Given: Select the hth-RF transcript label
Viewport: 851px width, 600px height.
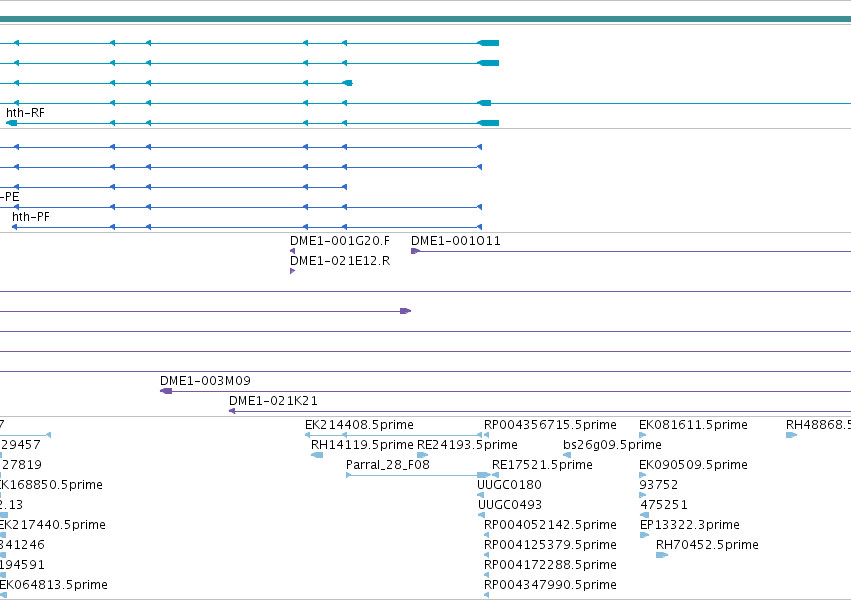Looking at the screenshot, I should pos(26,113).
